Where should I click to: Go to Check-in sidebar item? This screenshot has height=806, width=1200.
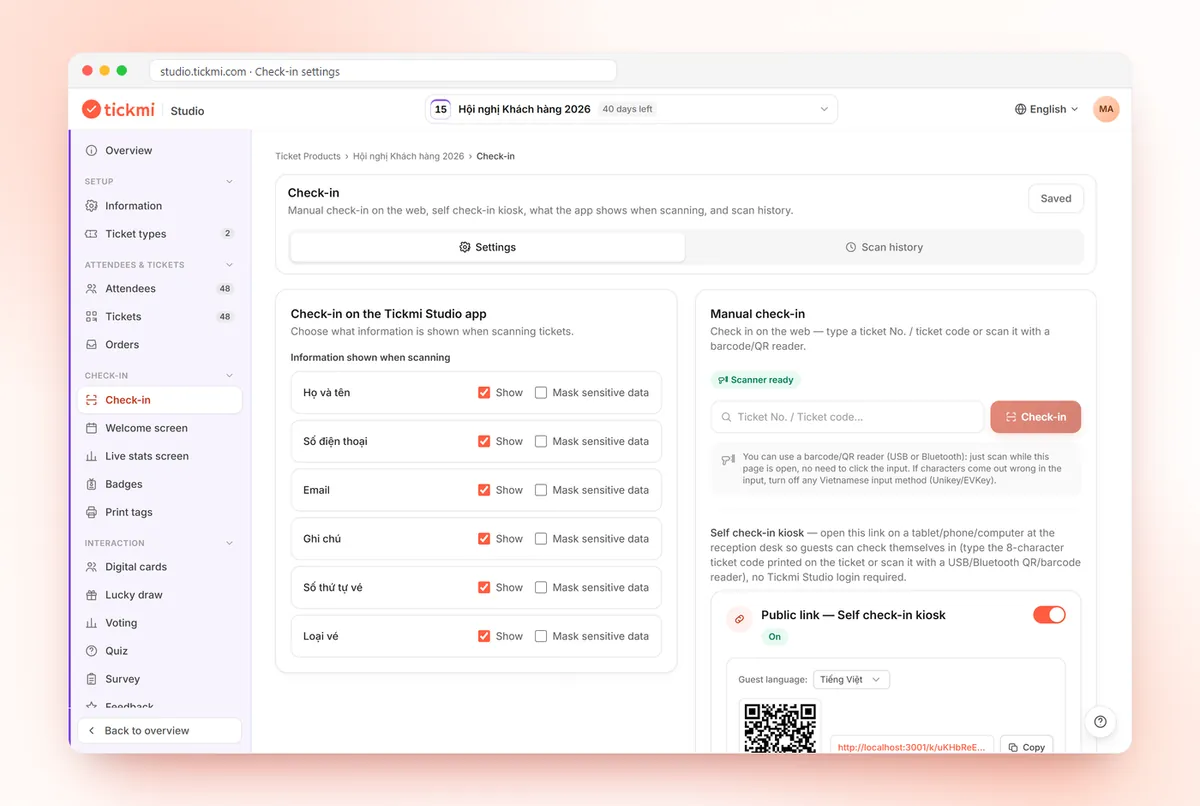pyautogui.click(x=159, y=400)
